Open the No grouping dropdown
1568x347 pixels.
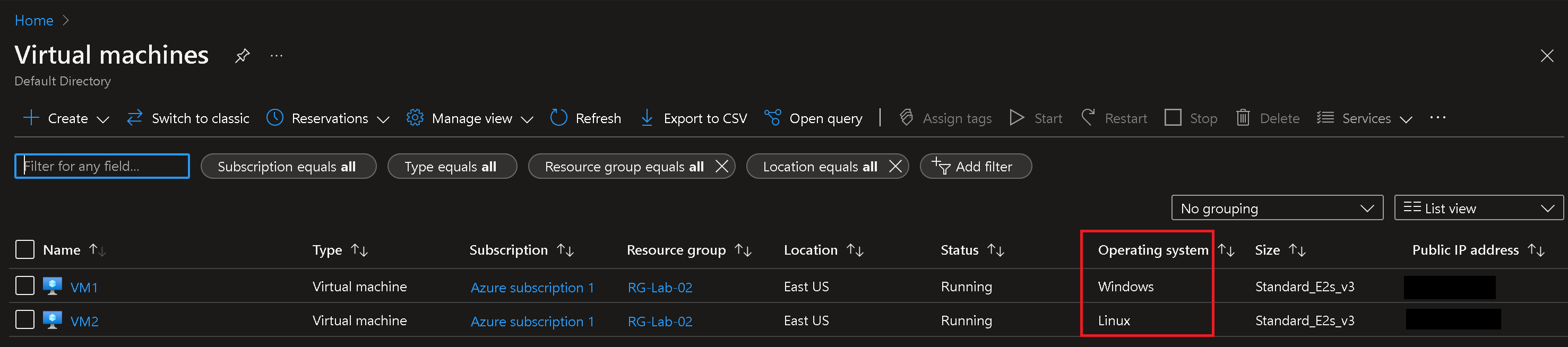1277,208
